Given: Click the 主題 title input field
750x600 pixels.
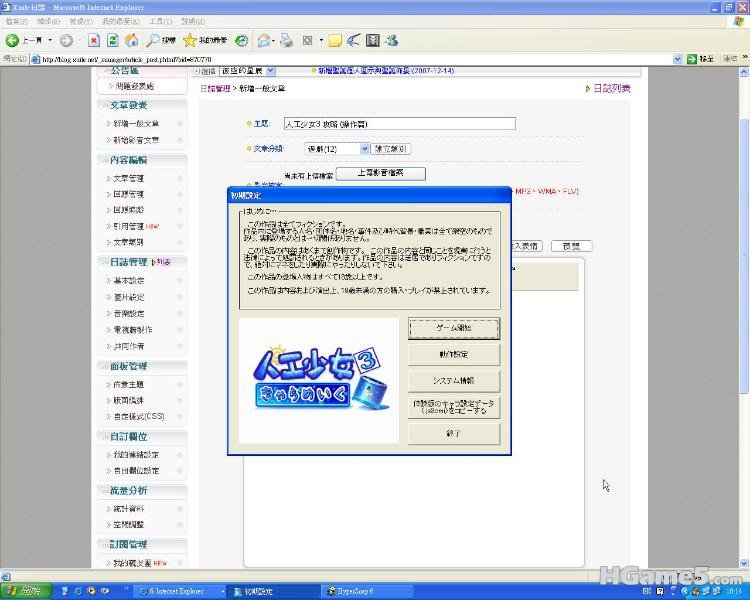Looking at the screenshot, I should click(399, 124).
